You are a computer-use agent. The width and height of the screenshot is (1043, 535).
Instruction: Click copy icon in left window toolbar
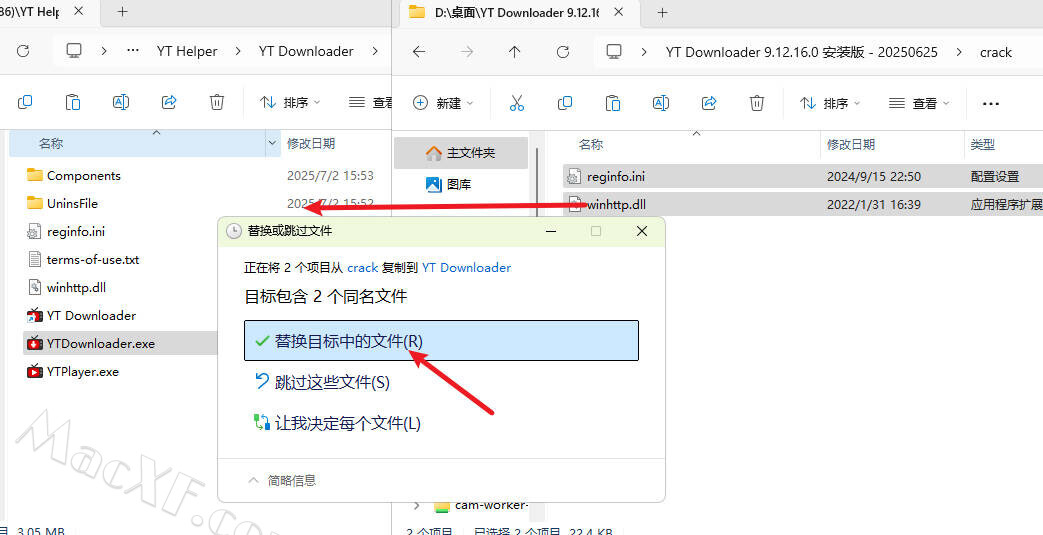pos(25,102)
